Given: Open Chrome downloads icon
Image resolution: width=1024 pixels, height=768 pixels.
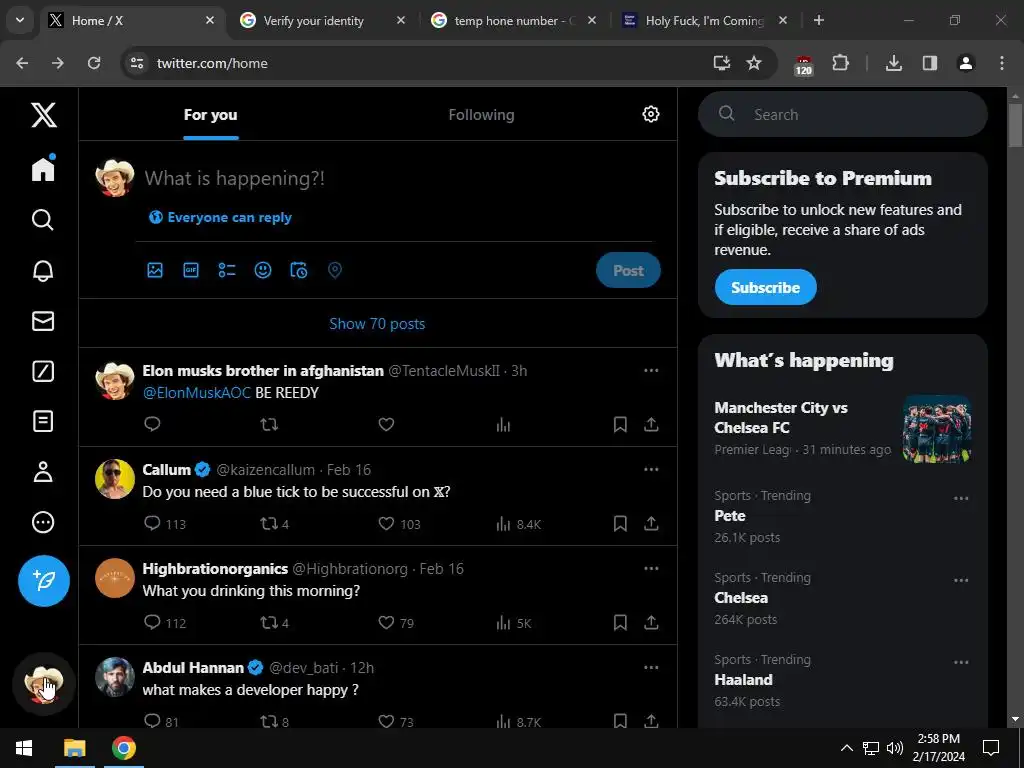Looking at the screenshot, I should 893,63.
